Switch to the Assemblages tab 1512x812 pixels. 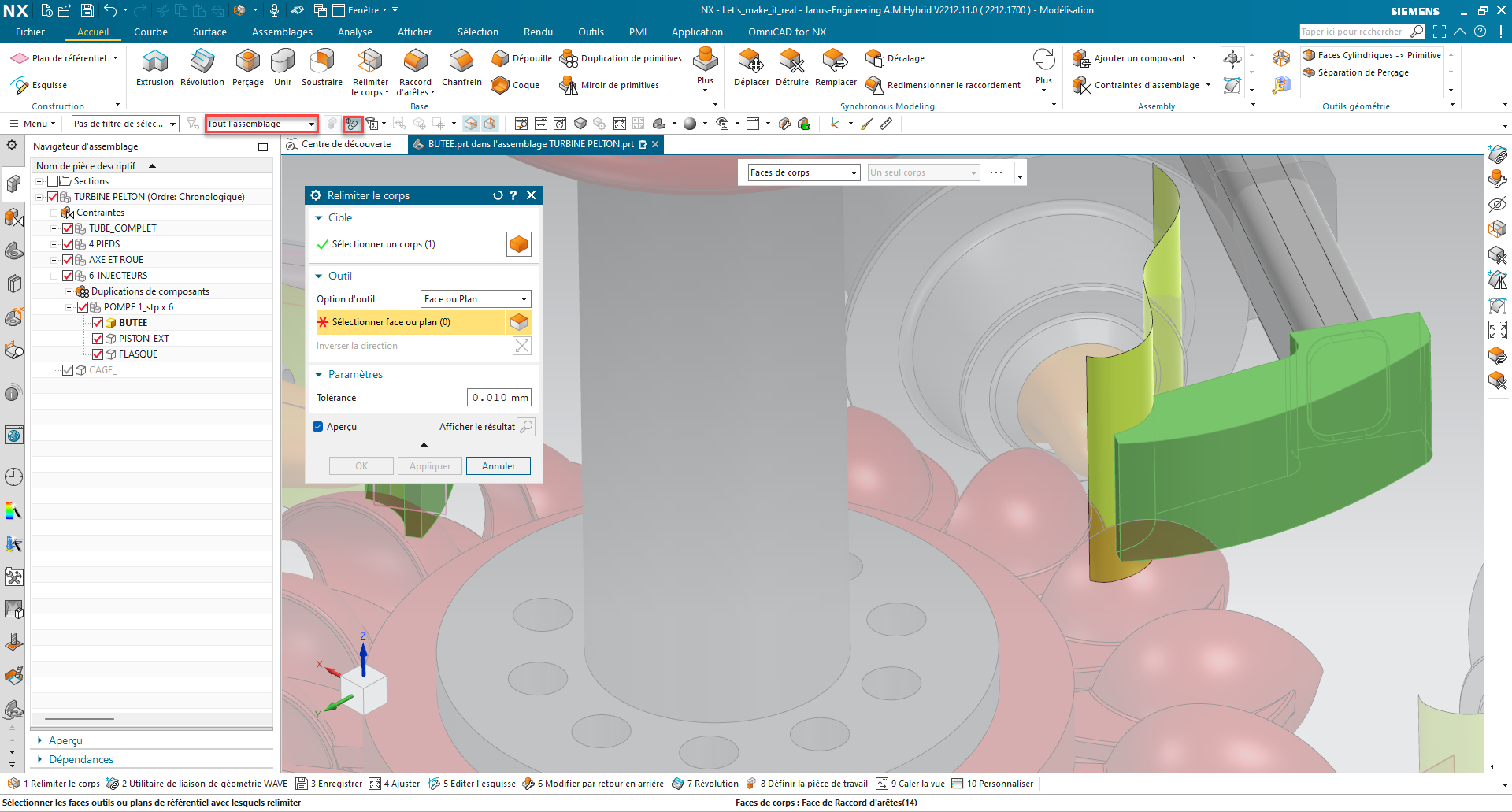282,32
